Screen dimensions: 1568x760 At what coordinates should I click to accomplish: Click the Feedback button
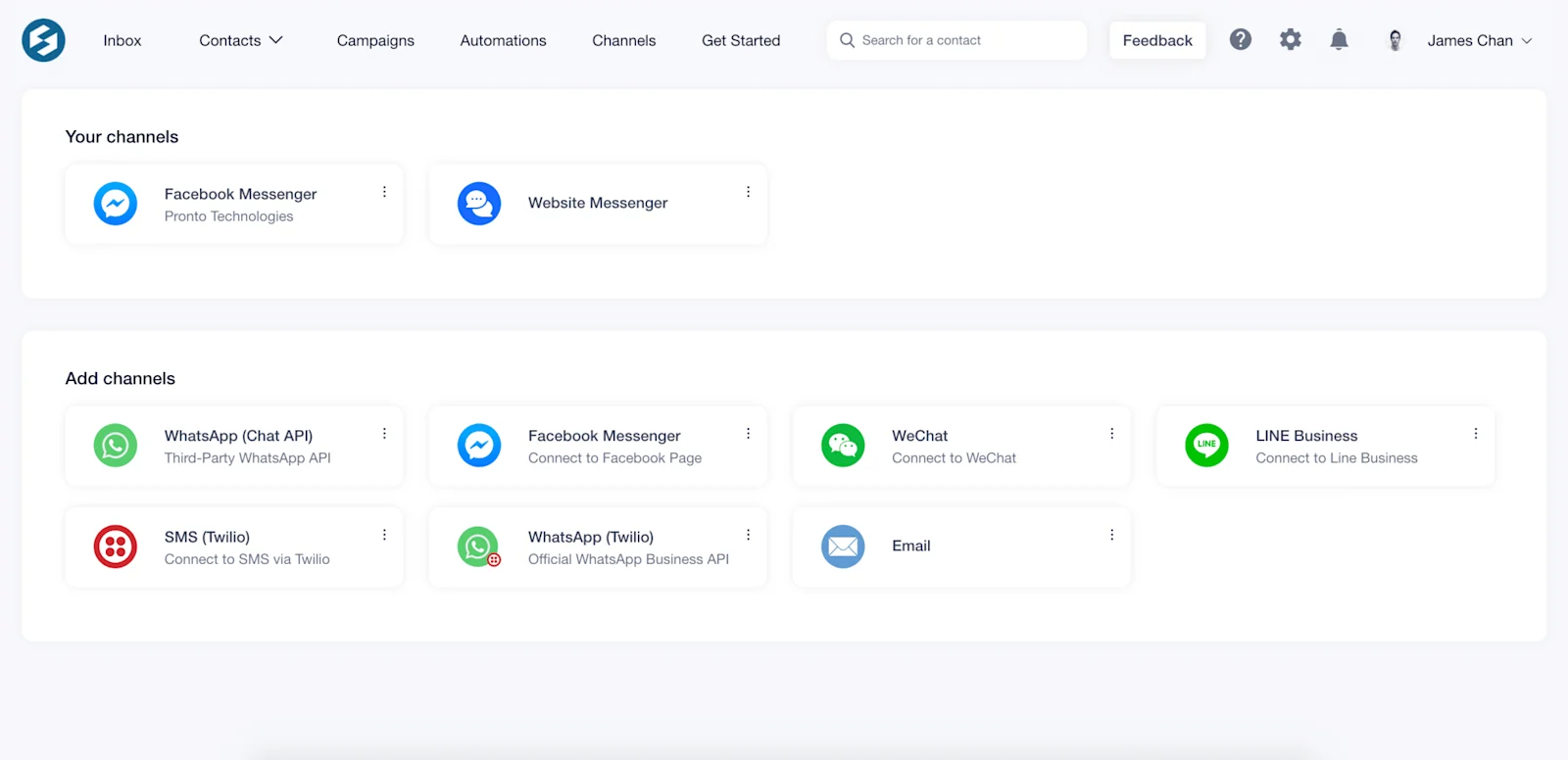[x=1157, y=40]
